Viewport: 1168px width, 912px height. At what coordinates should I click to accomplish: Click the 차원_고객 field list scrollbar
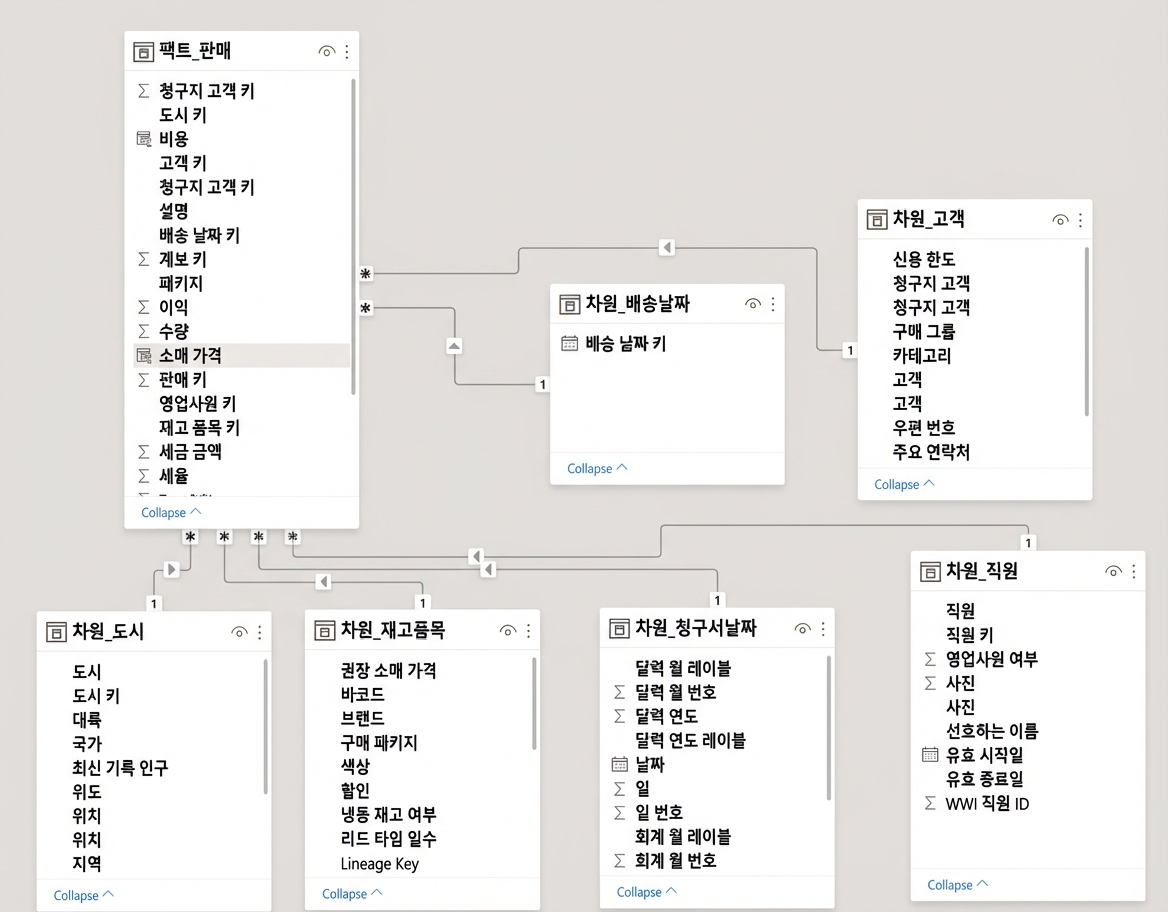pos(1087,332)
